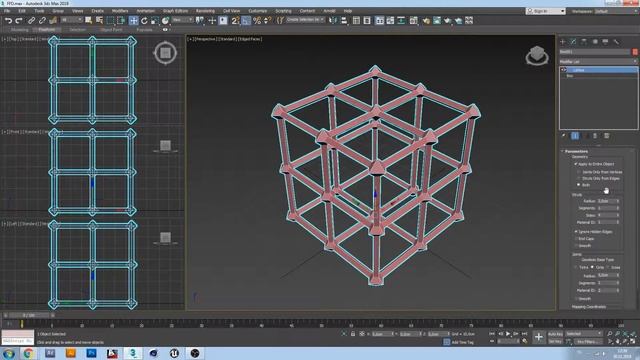Open the Help menu
640x360 pixels.
coord(348,11)
